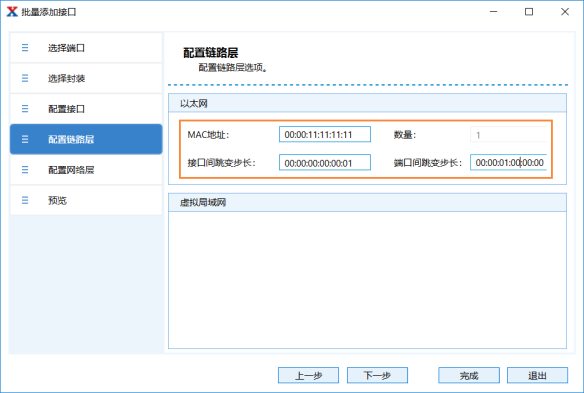Click the 完成 button

click(469, 375)
